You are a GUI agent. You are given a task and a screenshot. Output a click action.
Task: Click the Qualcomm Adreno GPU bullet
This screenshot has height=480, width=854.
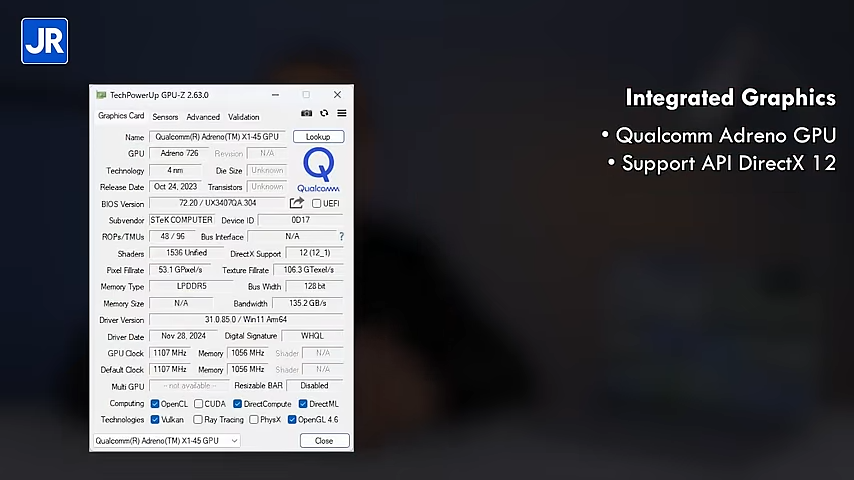click(718, 135)
